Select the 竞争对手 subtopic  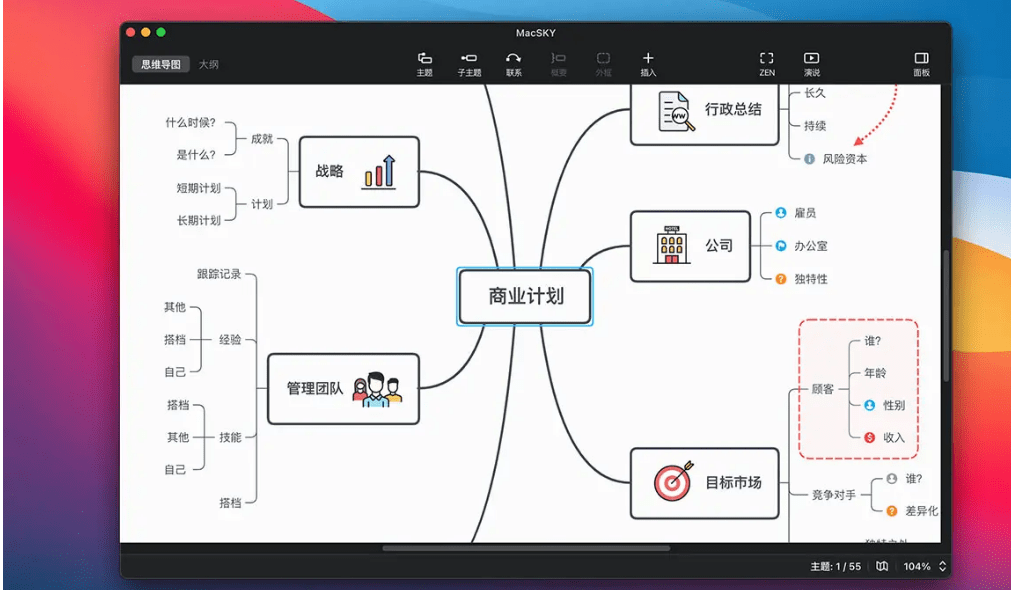click(834, 495)
